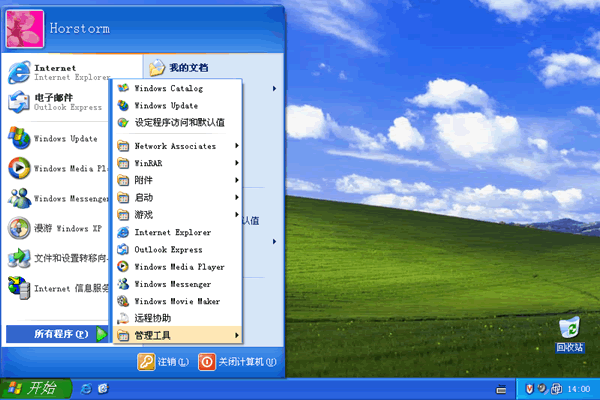Expand Network Associates folder
Screen dimensions: 600x400
(178, 146)
